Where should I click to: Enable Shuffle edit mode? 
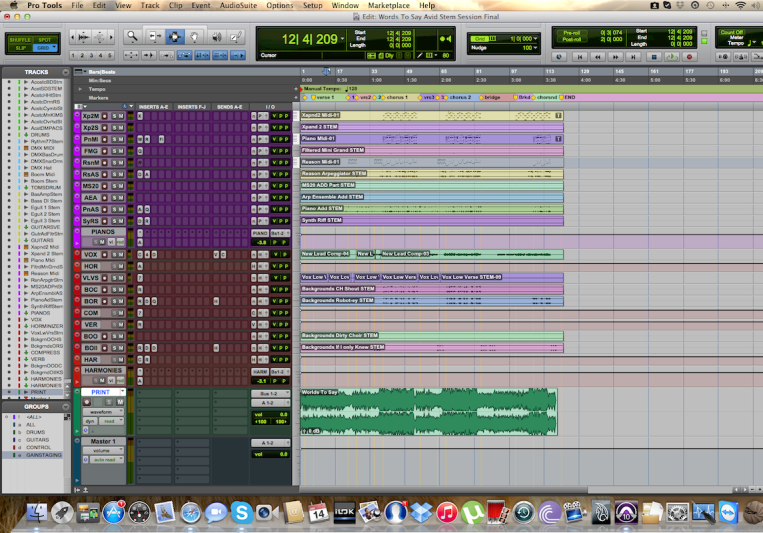pos(20,40)
